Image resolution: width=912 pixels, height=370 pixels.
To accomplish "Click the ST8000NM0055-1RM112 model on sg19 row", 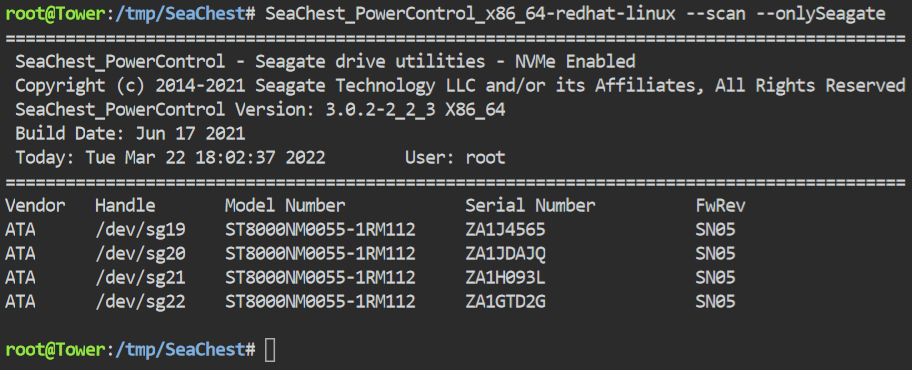I will pyautogui.click(x=320, y=230).
